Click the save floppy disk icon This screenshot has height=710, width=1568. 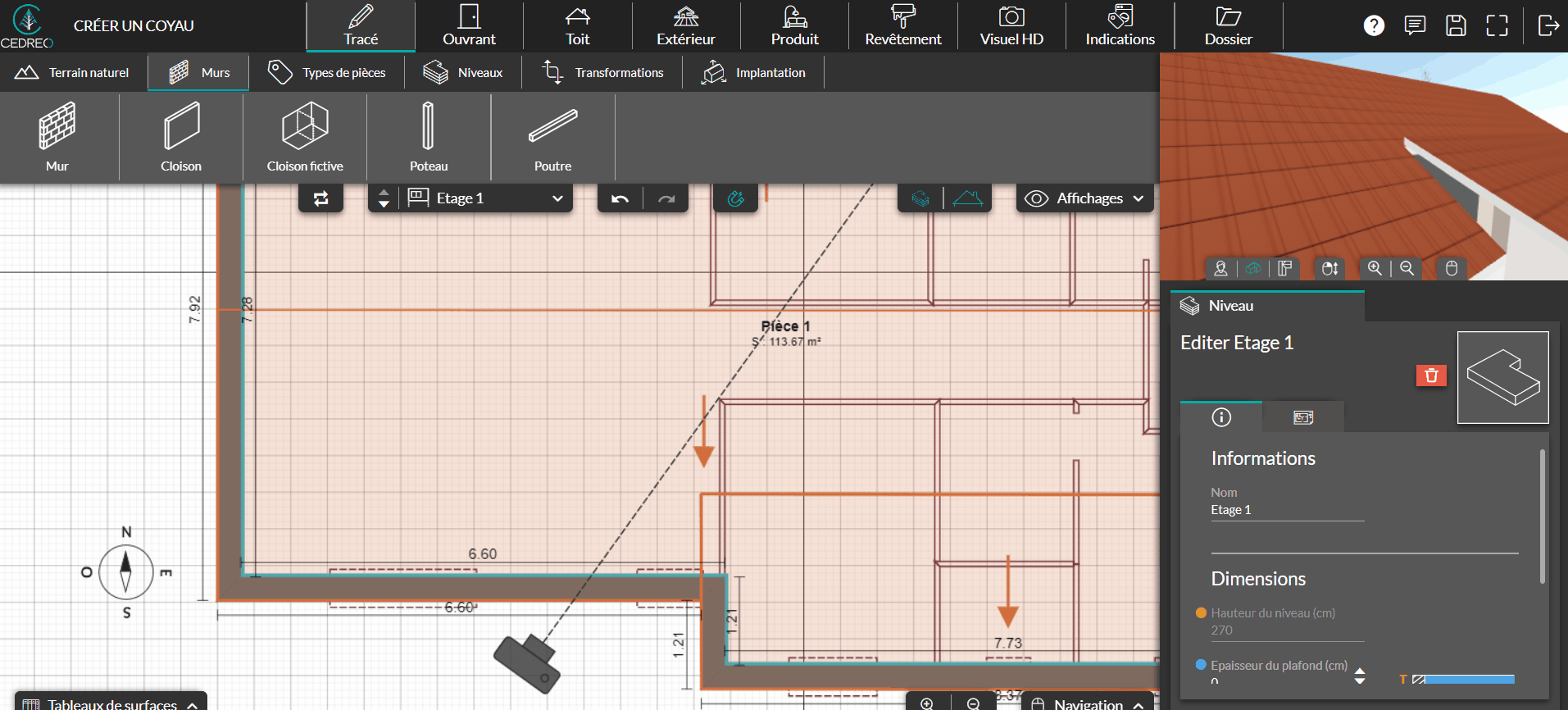point(1456,25)
